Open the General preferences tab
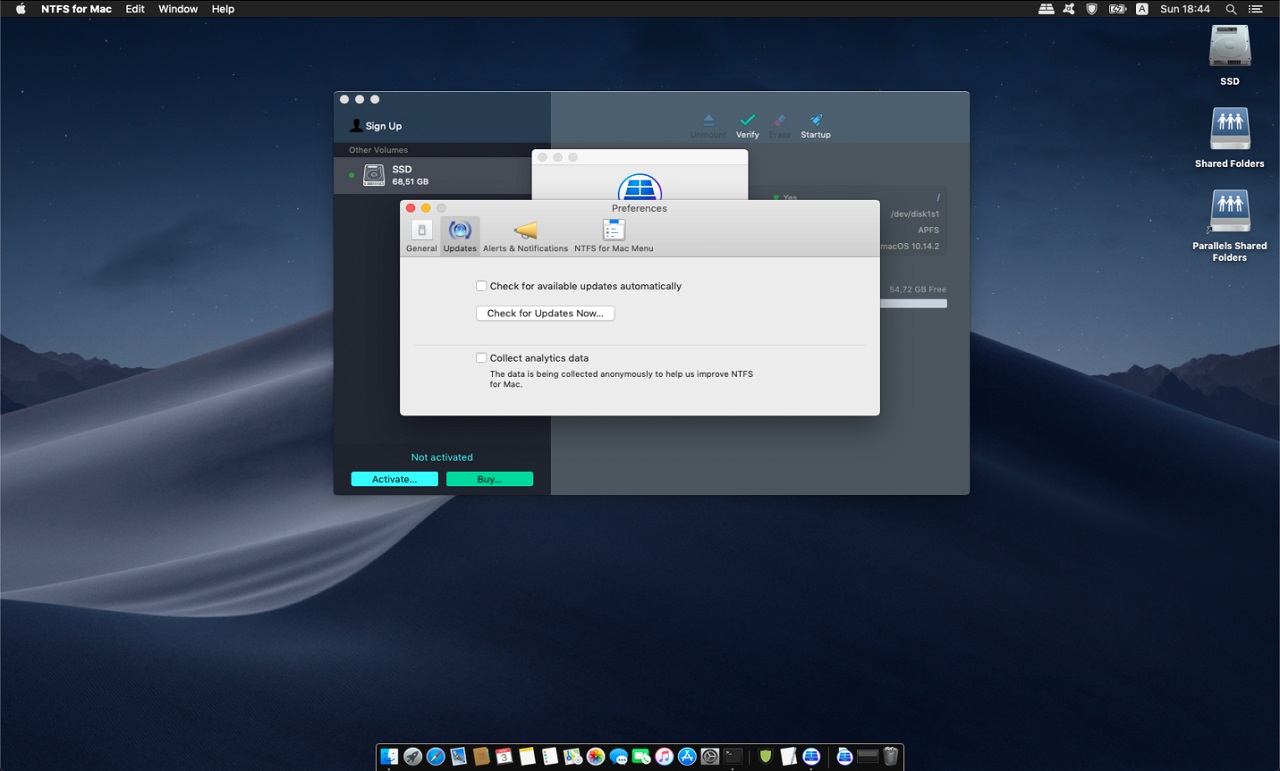Image resolution: width=1280 pixels, height=771 pixels. (421, 236)
